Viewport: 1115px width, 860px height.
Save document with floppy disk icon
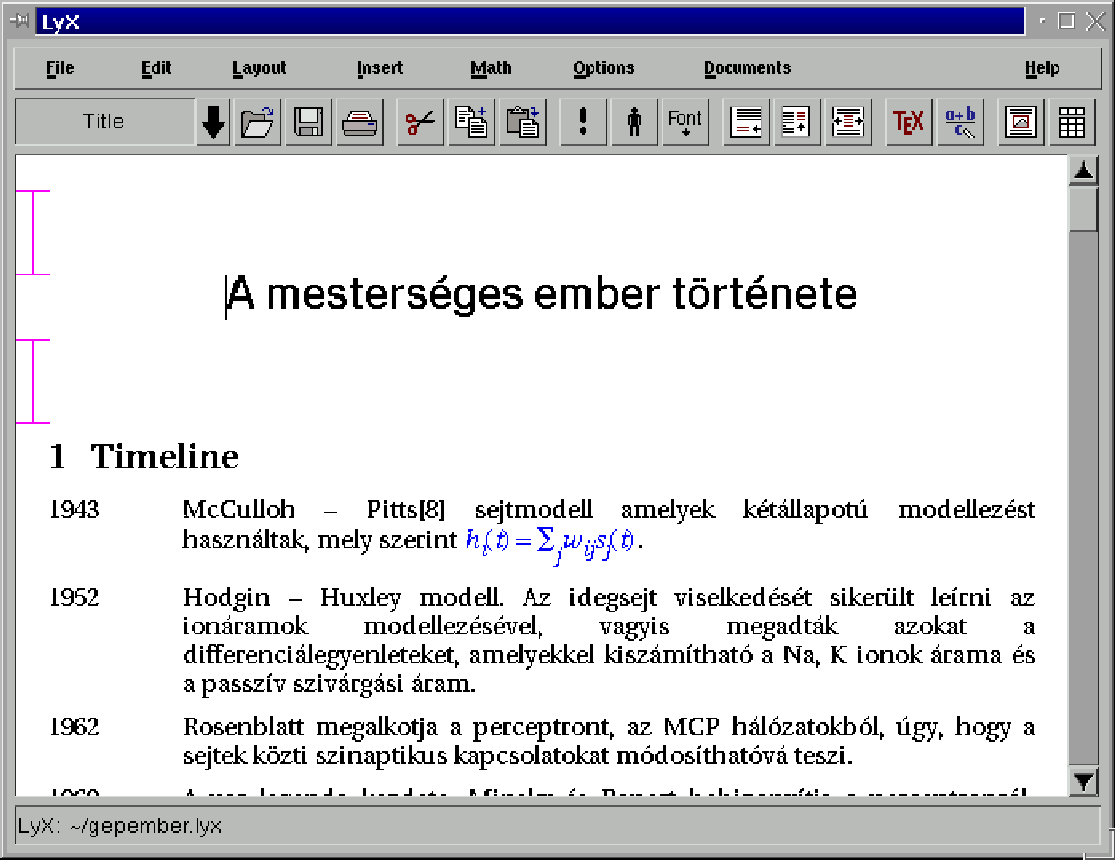point(308,122)
